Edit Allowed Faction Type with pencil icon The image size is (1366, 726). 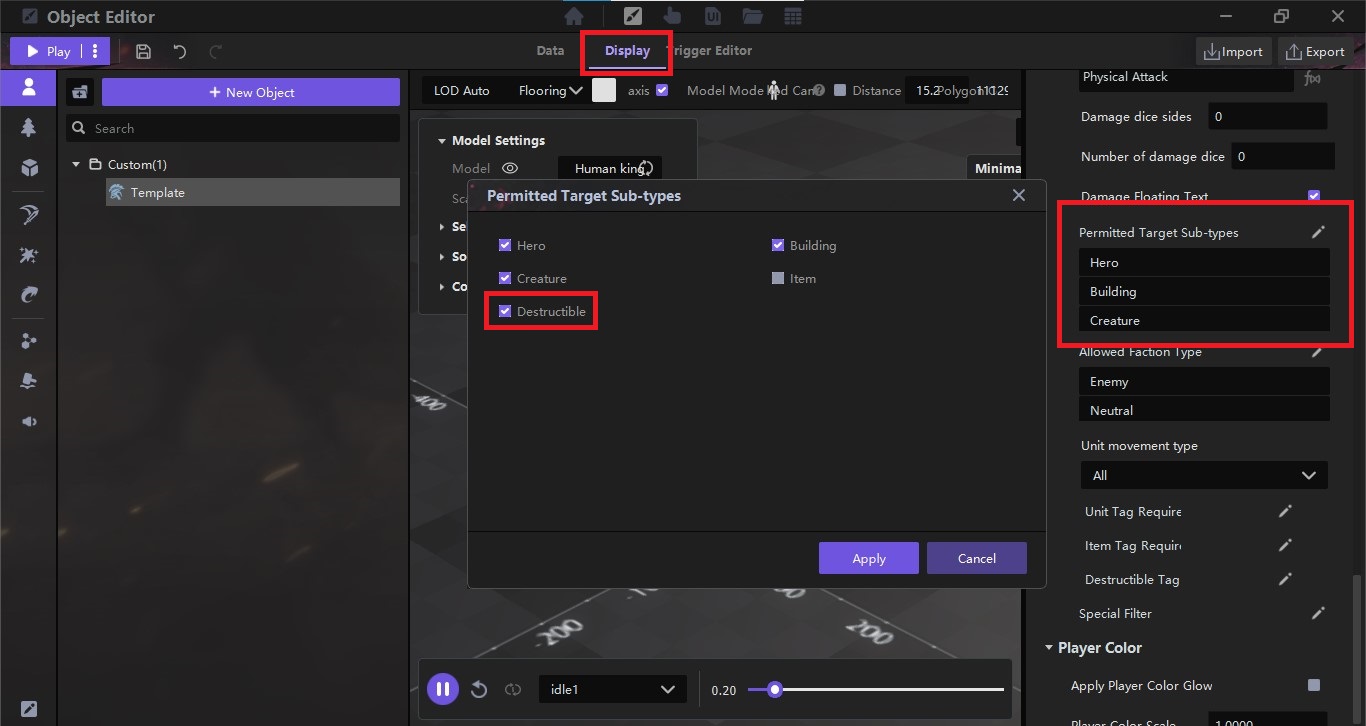[1318, 351]
